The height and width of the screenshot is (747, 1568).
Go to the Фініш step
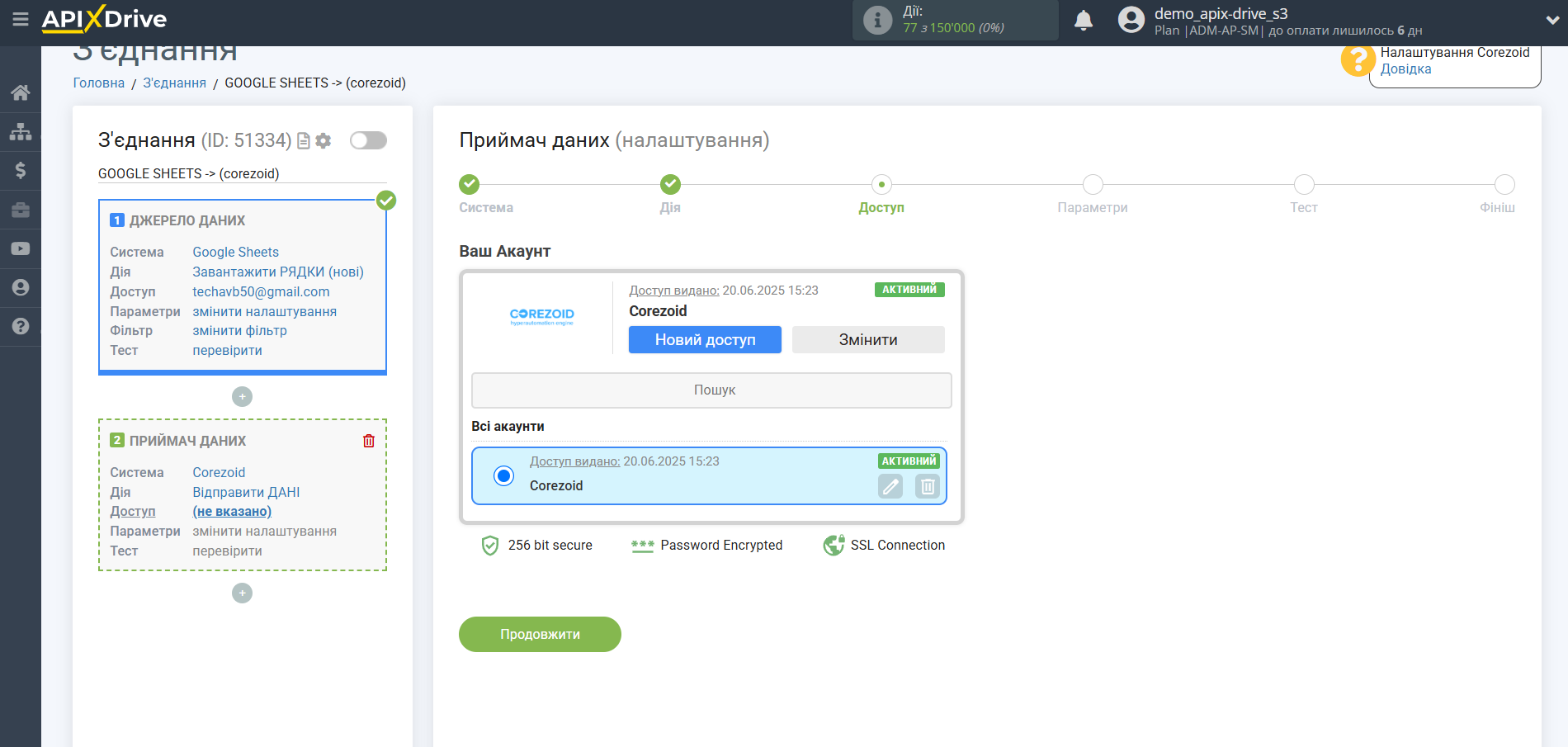1504,184
